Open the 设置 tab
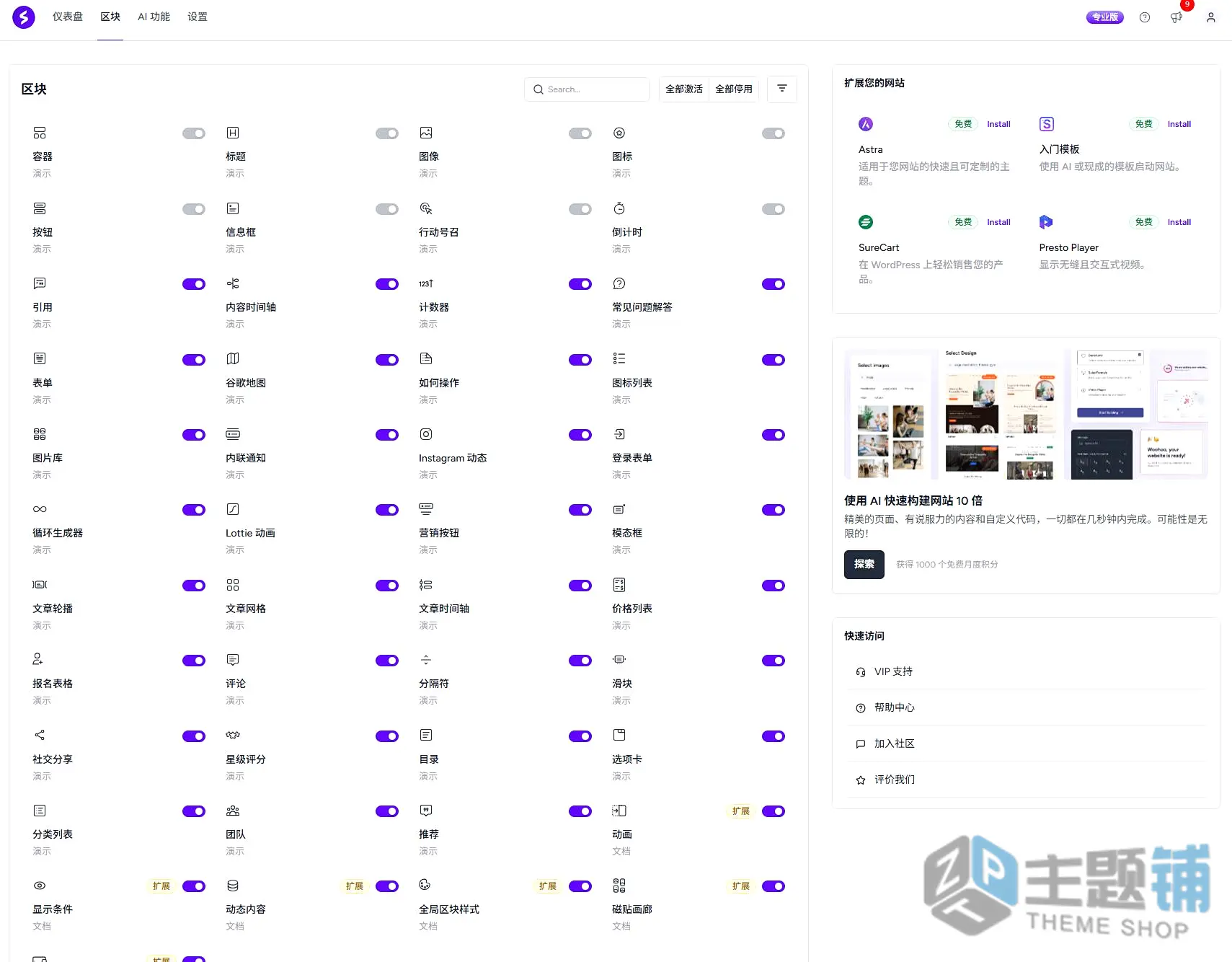Screen dimensions: 1232x962 click(198, 17)
